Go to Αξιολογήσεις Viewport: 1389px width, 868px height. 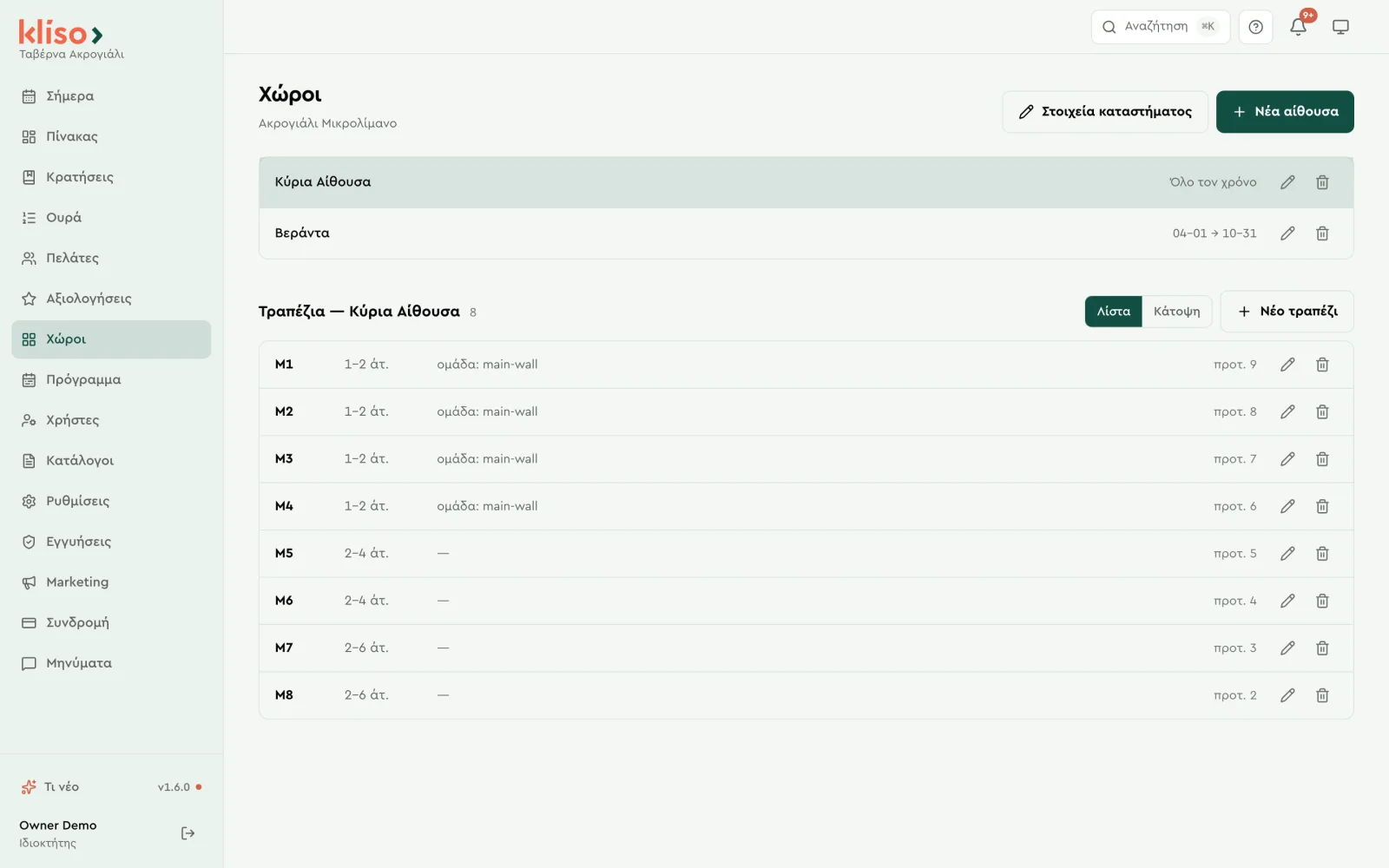coord(111,299)
